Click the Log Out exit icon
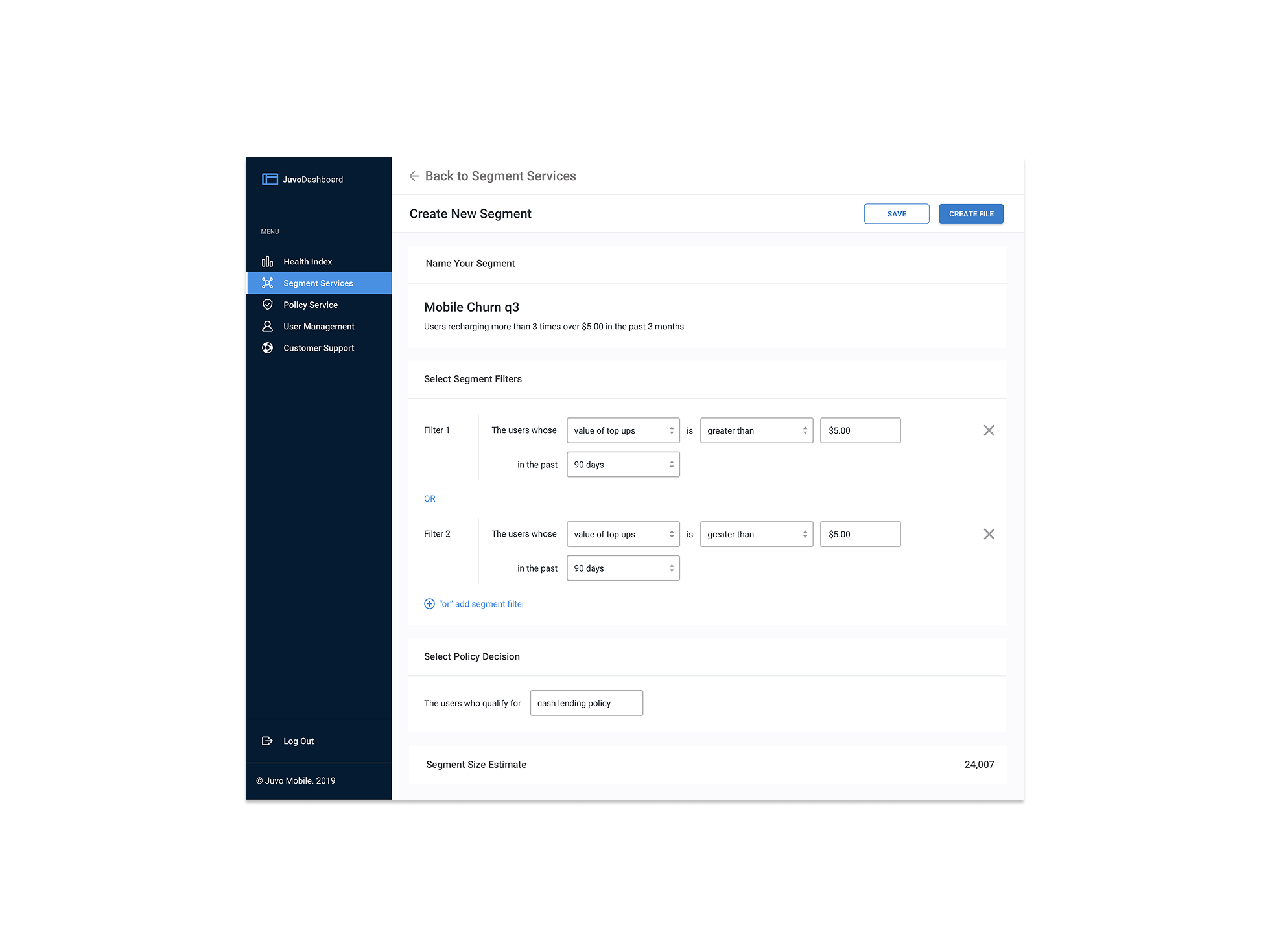Viewport: 1270px width, 952px height. pos(267,741)
